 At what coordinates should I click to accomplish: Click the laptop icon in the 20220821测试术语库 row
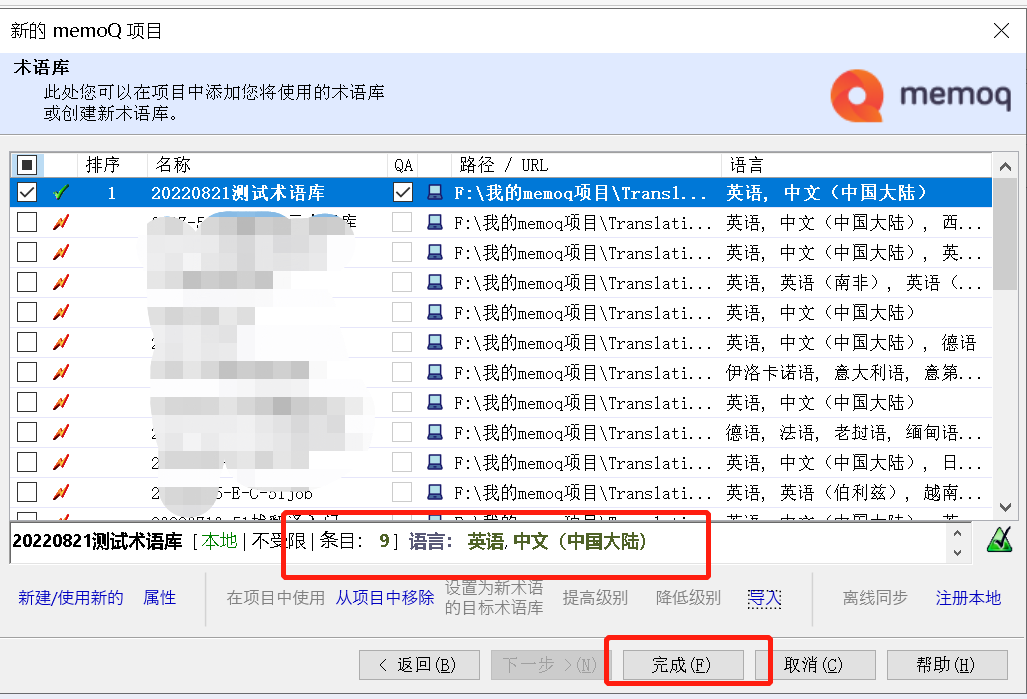(434, 193)
